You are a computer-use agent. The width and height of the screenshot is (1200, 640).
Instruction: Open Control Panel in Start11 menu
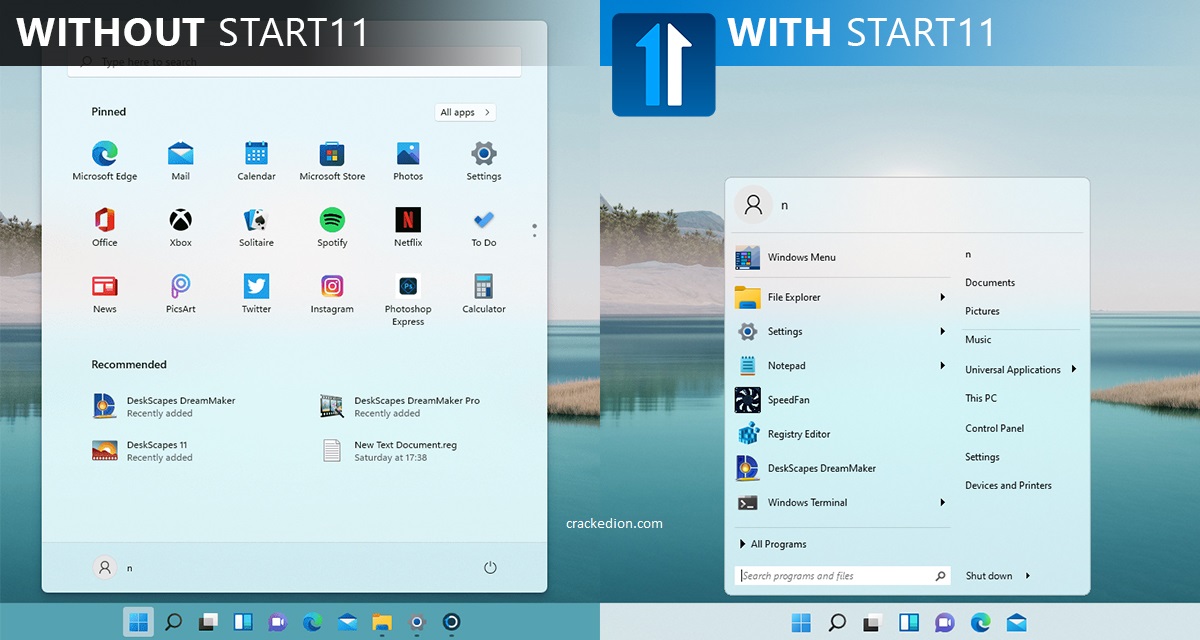pyautogui.click(x=995, y=428)
